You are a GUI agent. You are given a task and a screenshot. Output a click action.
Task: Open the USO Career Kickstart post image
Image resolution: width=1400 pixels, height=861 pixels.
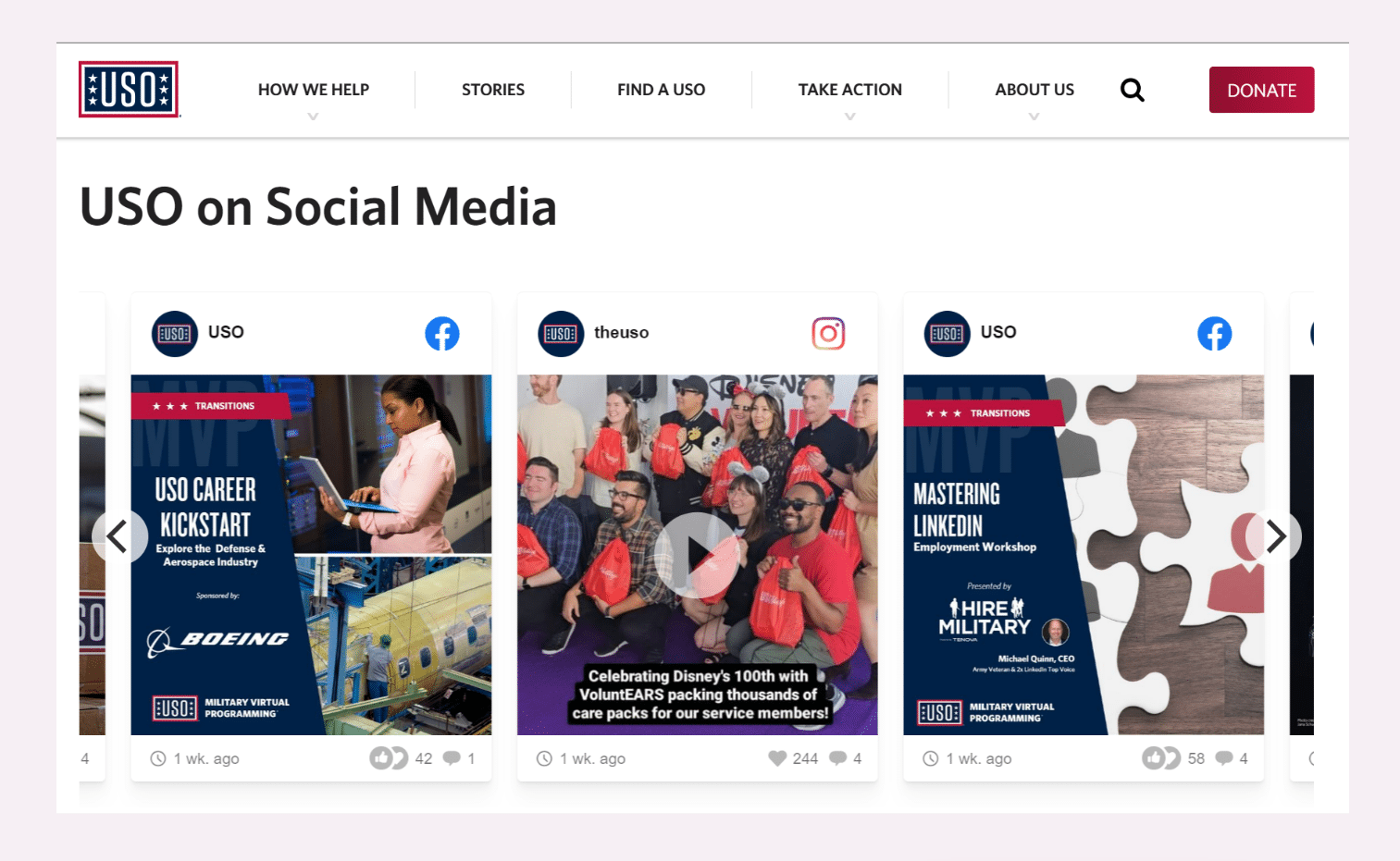[x=311, y=555]
